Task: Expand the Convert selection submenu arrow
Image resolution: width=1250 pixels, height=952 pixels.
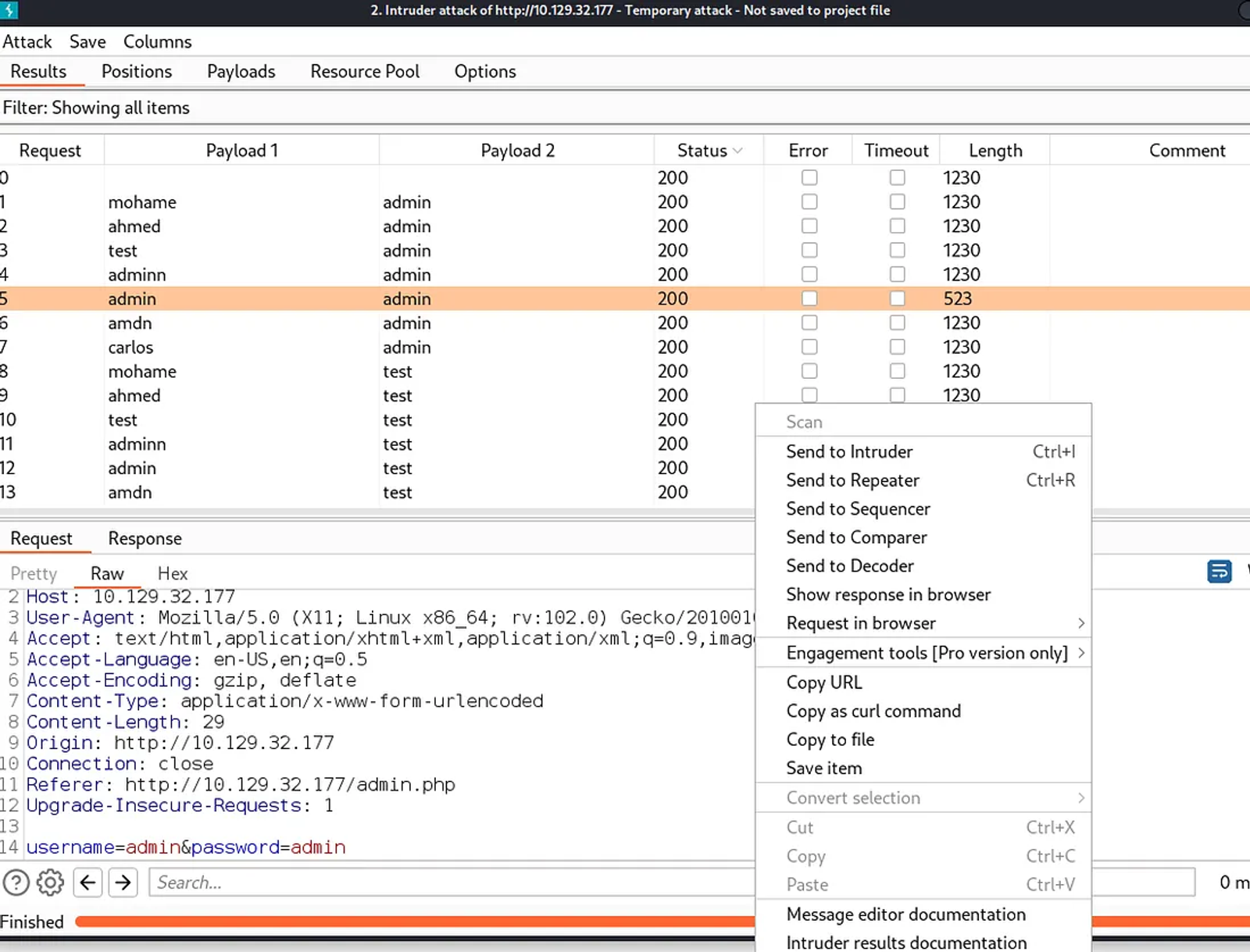Action: 1081,798
